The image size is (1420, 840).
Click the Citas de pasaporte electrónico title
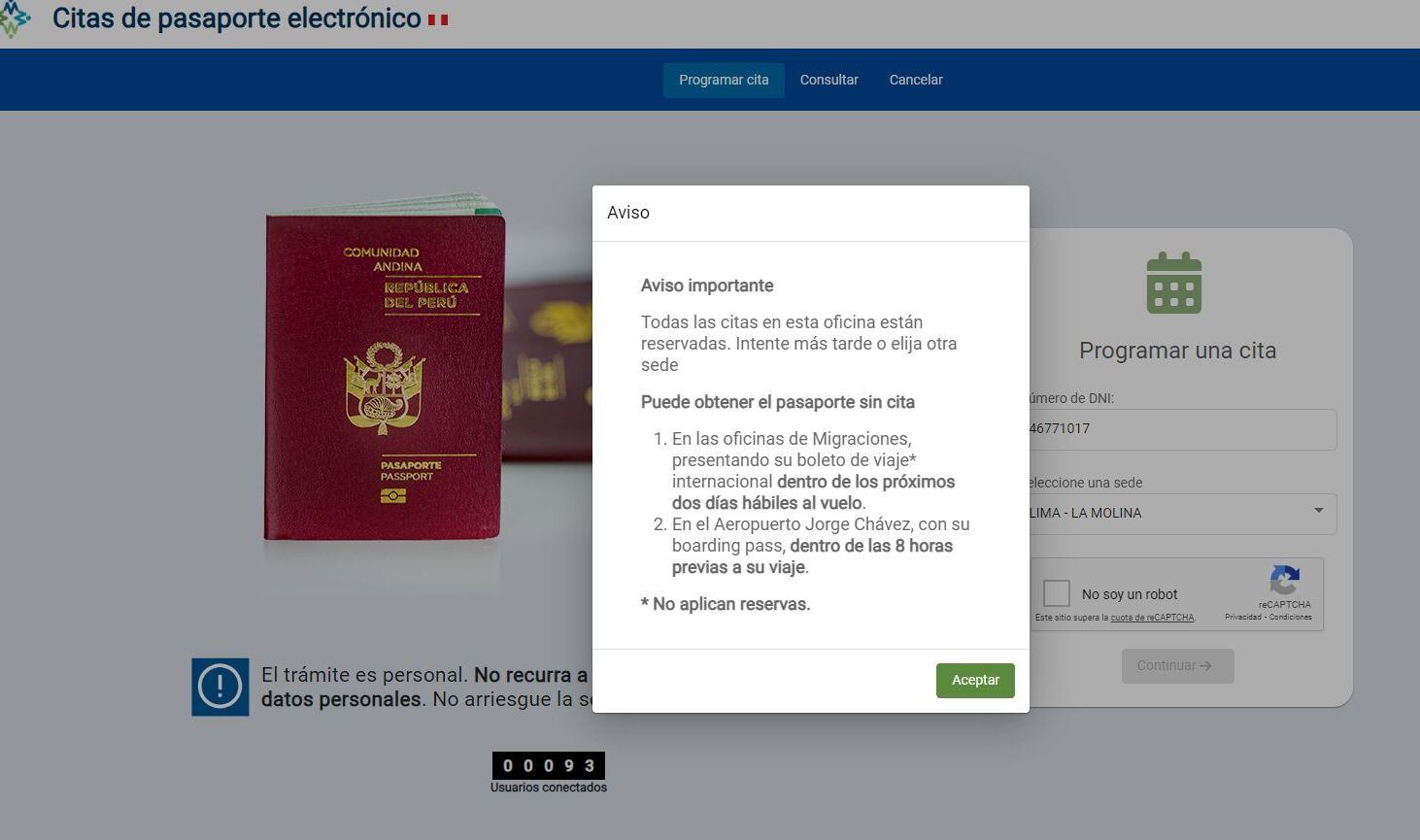coord(236,18)
